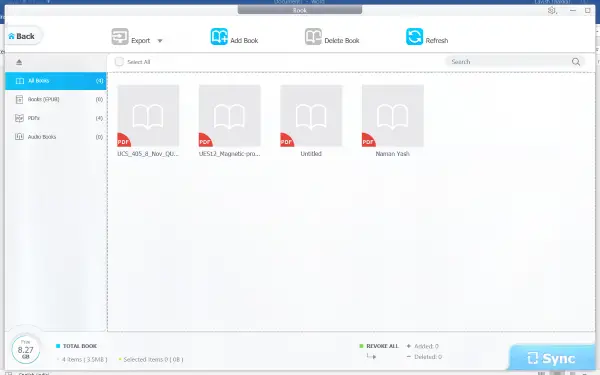Click the Delete Book label
Image resolution: width=600 pixels, height=375 pixels.
(342, 41)
